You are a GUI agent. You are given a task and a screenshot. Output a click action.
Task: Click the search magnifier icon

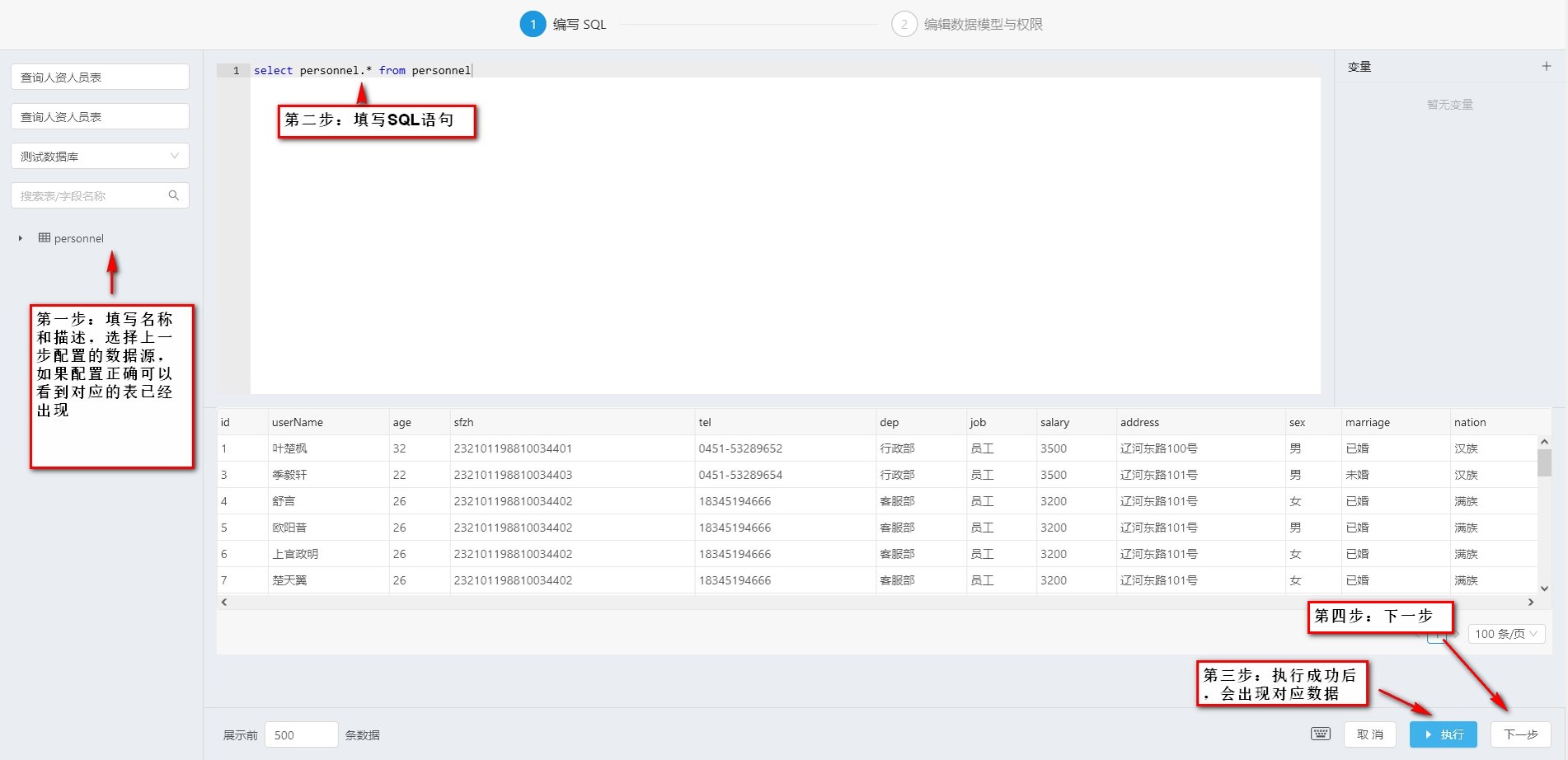(173, 195)
